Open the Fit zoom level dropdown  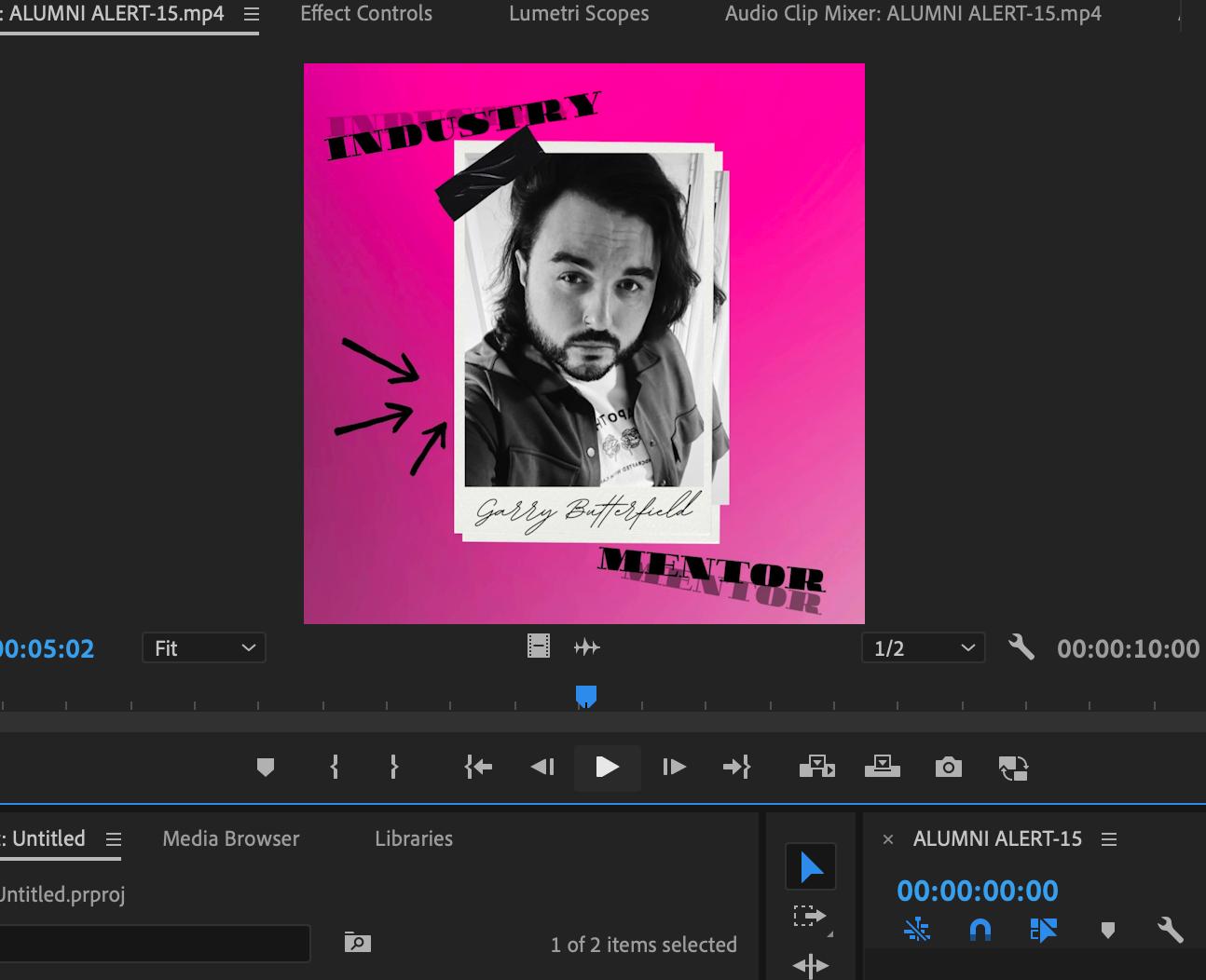click(x=204, y=648)
